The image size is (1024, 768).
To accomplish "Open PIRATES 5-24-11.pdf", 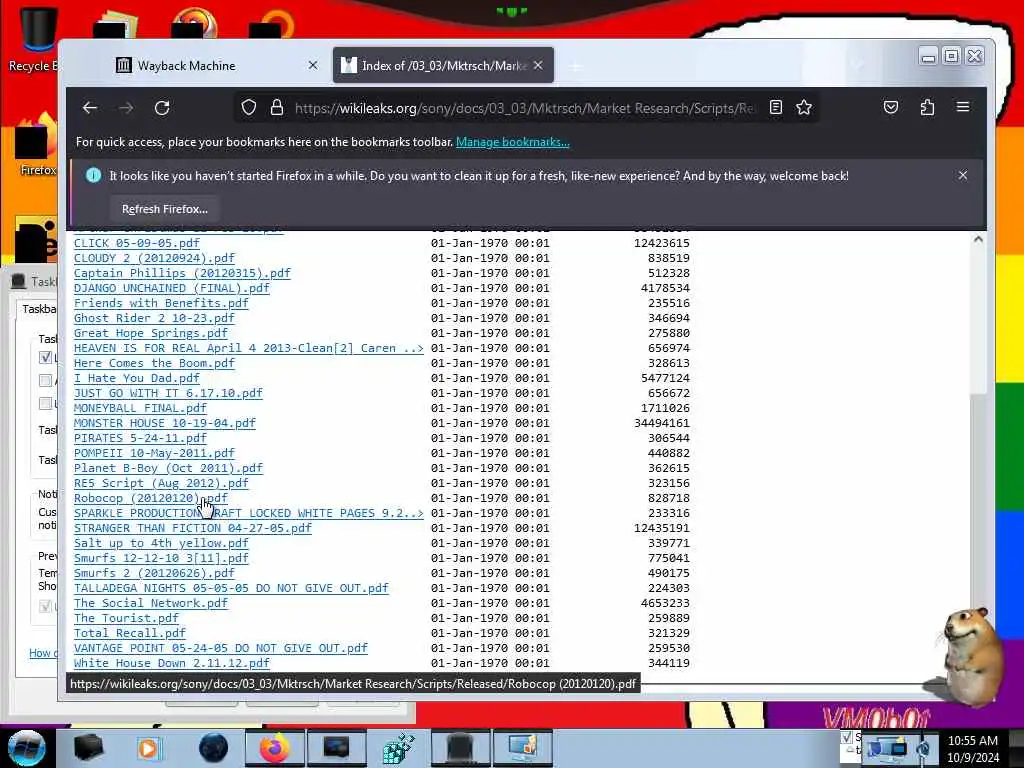I will 140,438.
